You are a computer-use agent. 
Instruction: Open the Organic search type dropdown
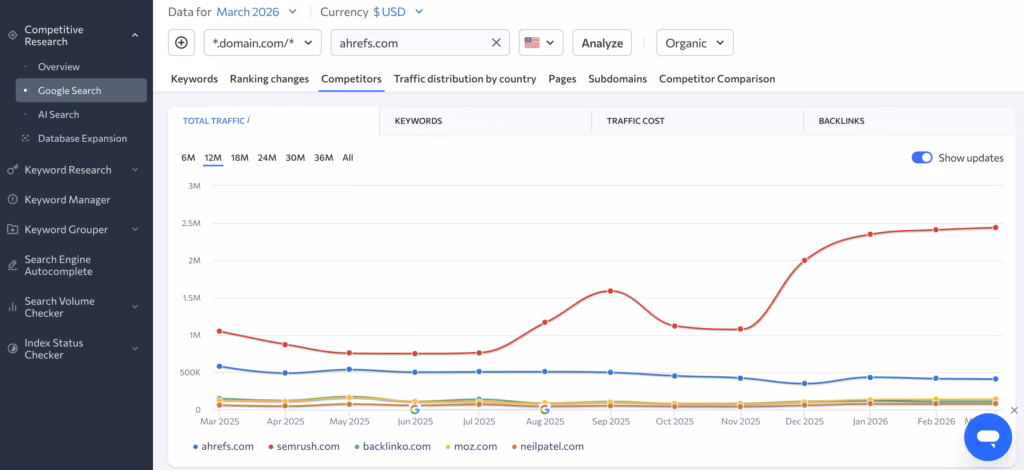click(x=695, y=42)
